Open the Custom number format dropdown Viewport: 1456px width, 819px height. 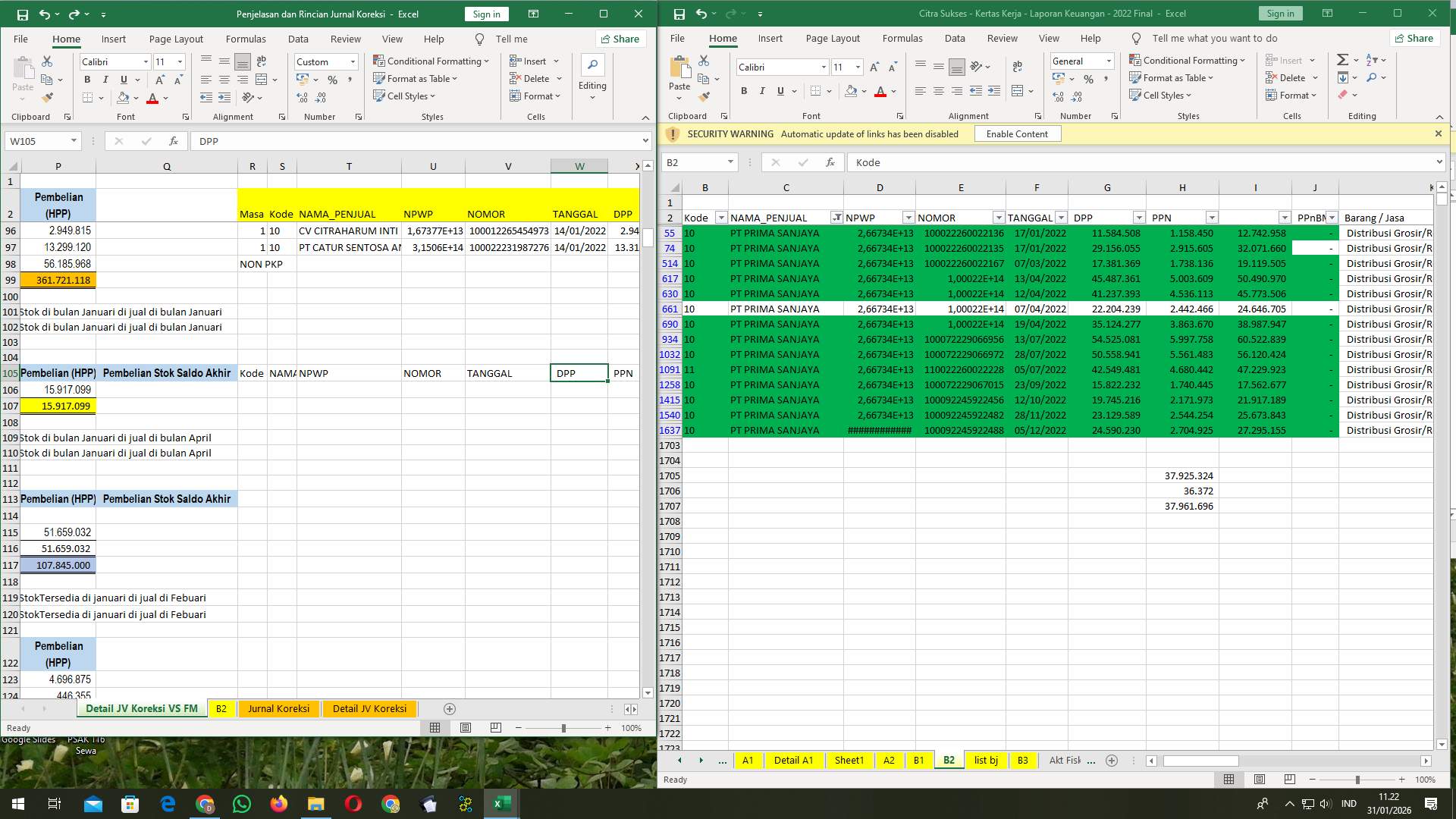(353, 61)
